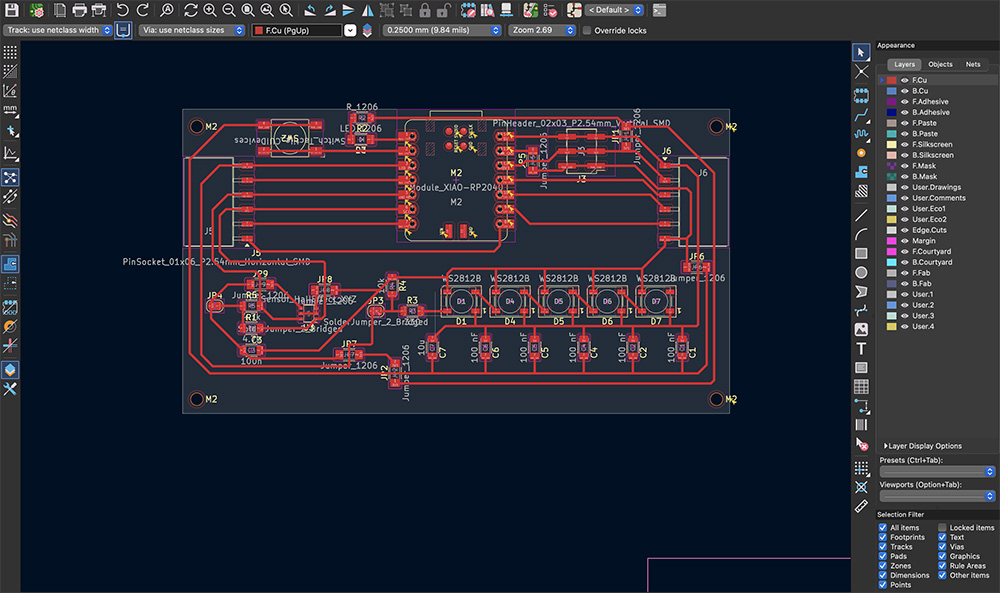Select the Draw Rectangle tool

861,253
